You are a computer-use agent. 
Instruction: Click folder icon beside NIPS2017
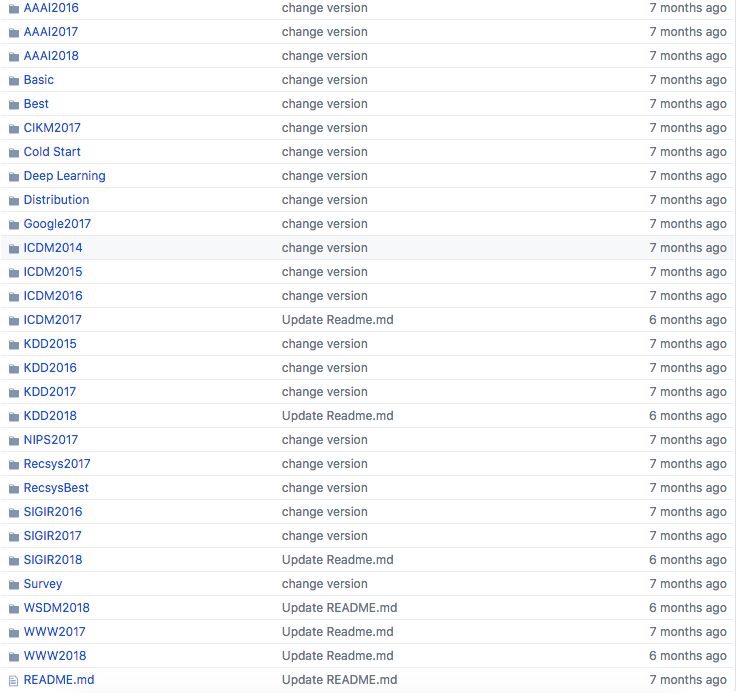point(14,441)
